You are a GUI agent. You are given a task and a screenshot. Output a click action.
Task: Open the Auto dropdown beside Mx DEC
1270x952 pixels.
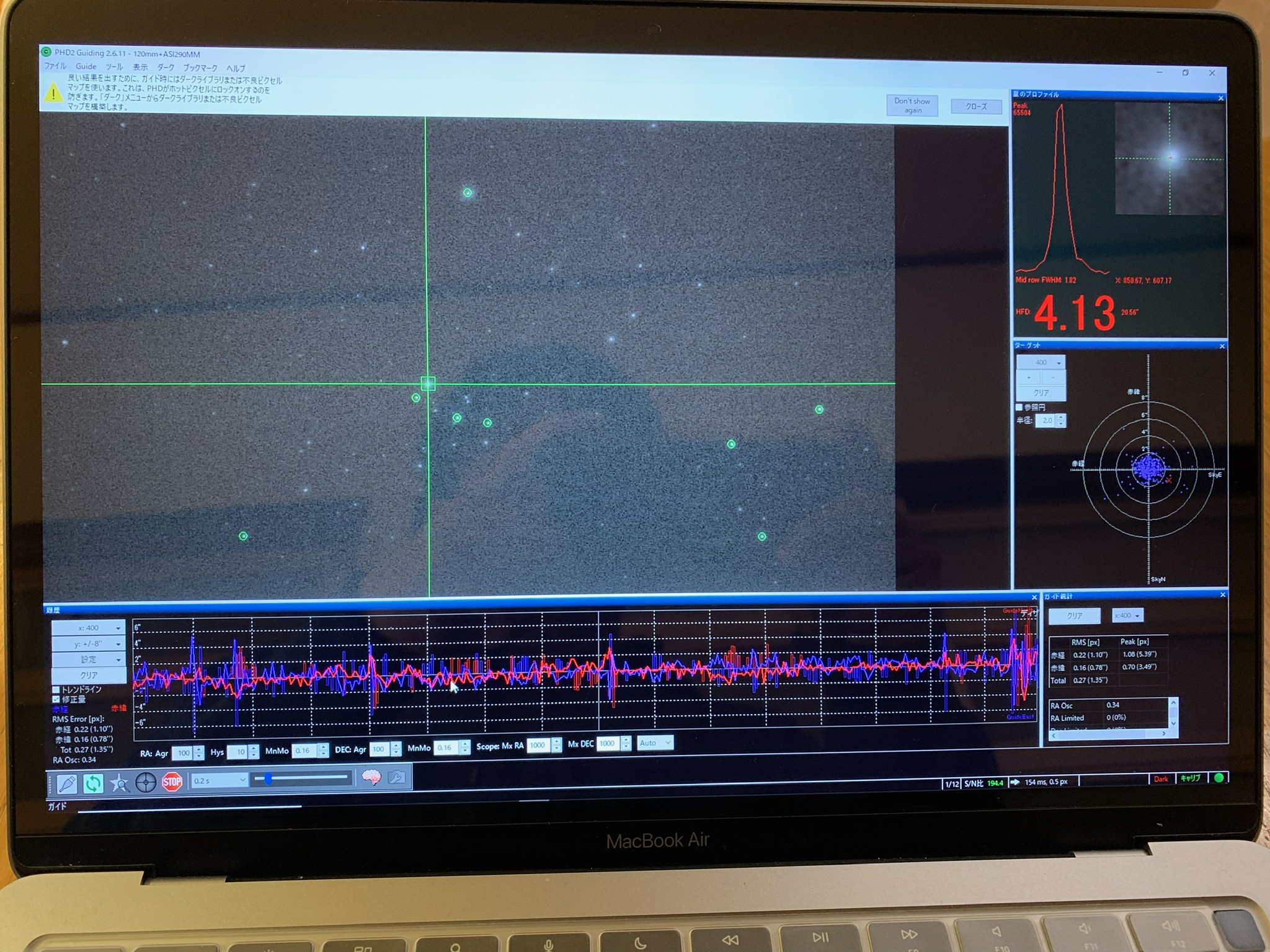tap(654, 743)
